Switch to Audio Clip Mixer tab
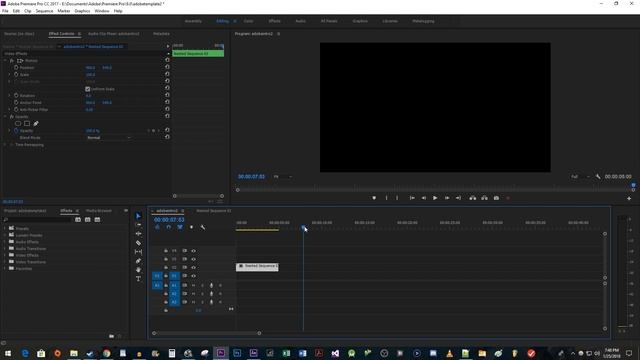The image size is (640, 360). coord(113,33)
